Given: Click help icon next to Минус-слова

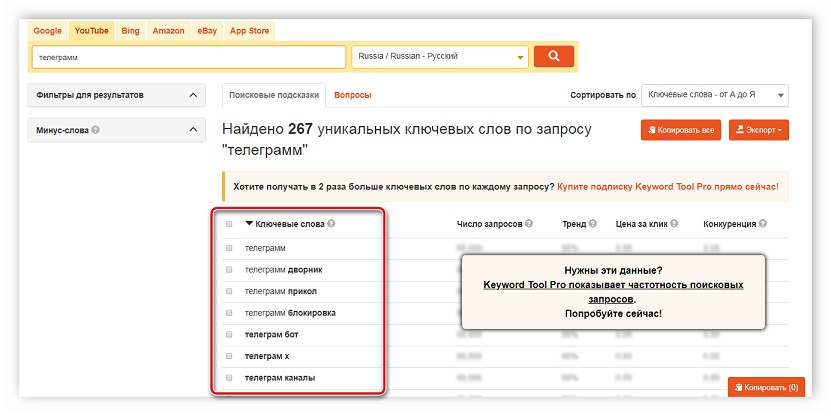Looking at the screenshot, I should (x=95, y=130).
